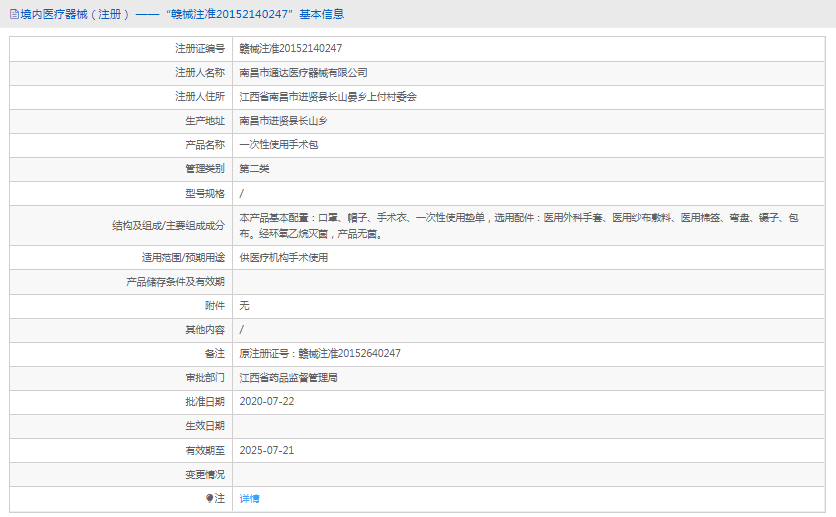Click the 产品名称 label
Viewport: 836px width, 517px height.
point(205,145)
